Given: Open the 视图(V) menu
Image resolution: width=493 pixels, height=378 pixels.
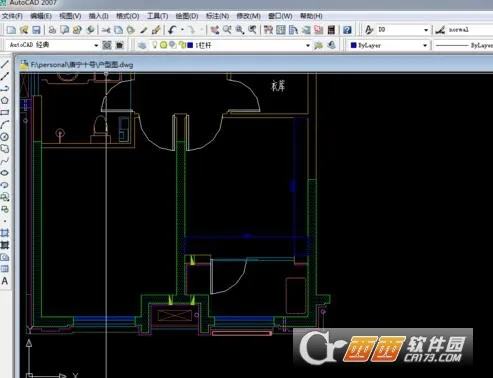Looking at the screenshot, I should pyautogui.click(x=70, y=16).
